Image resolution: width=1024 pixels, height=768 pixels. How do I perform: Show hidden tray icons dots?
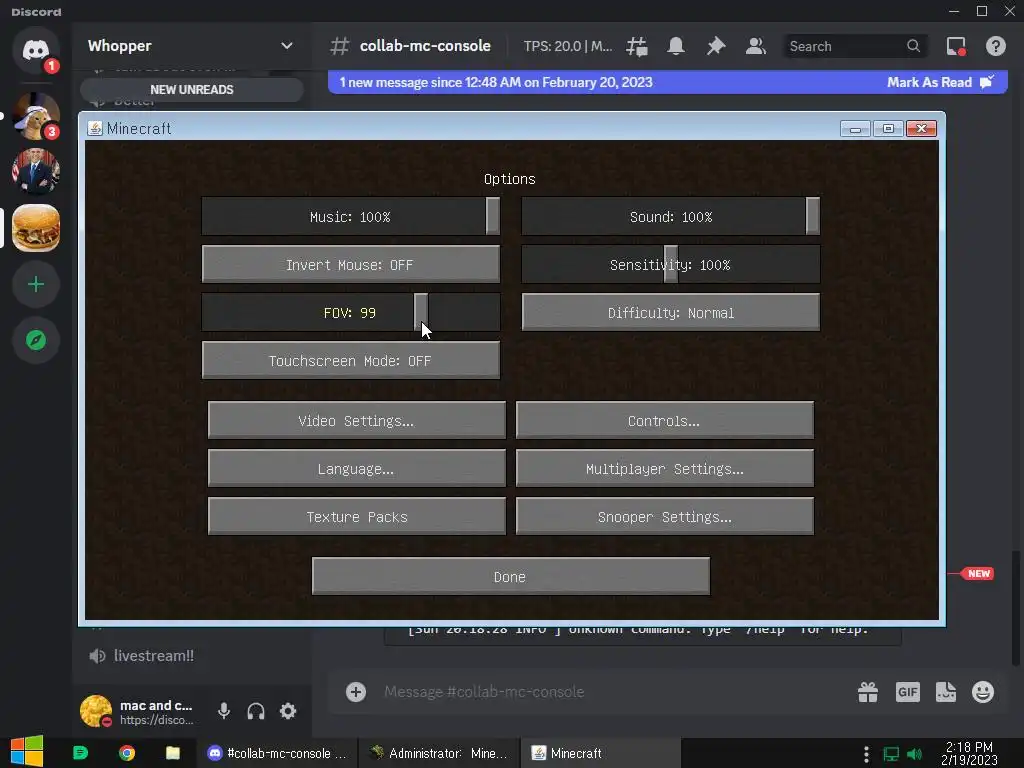click(866, 754)
